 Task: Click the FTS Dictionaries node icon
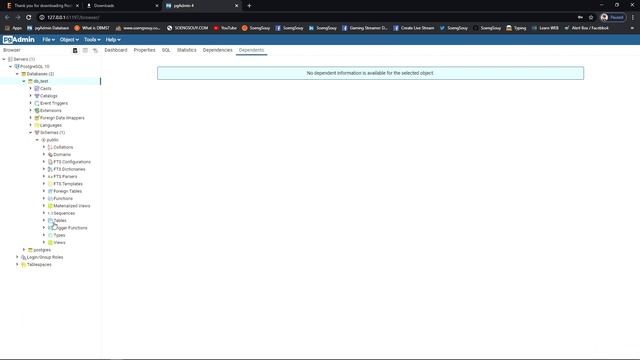pos(50,169)
